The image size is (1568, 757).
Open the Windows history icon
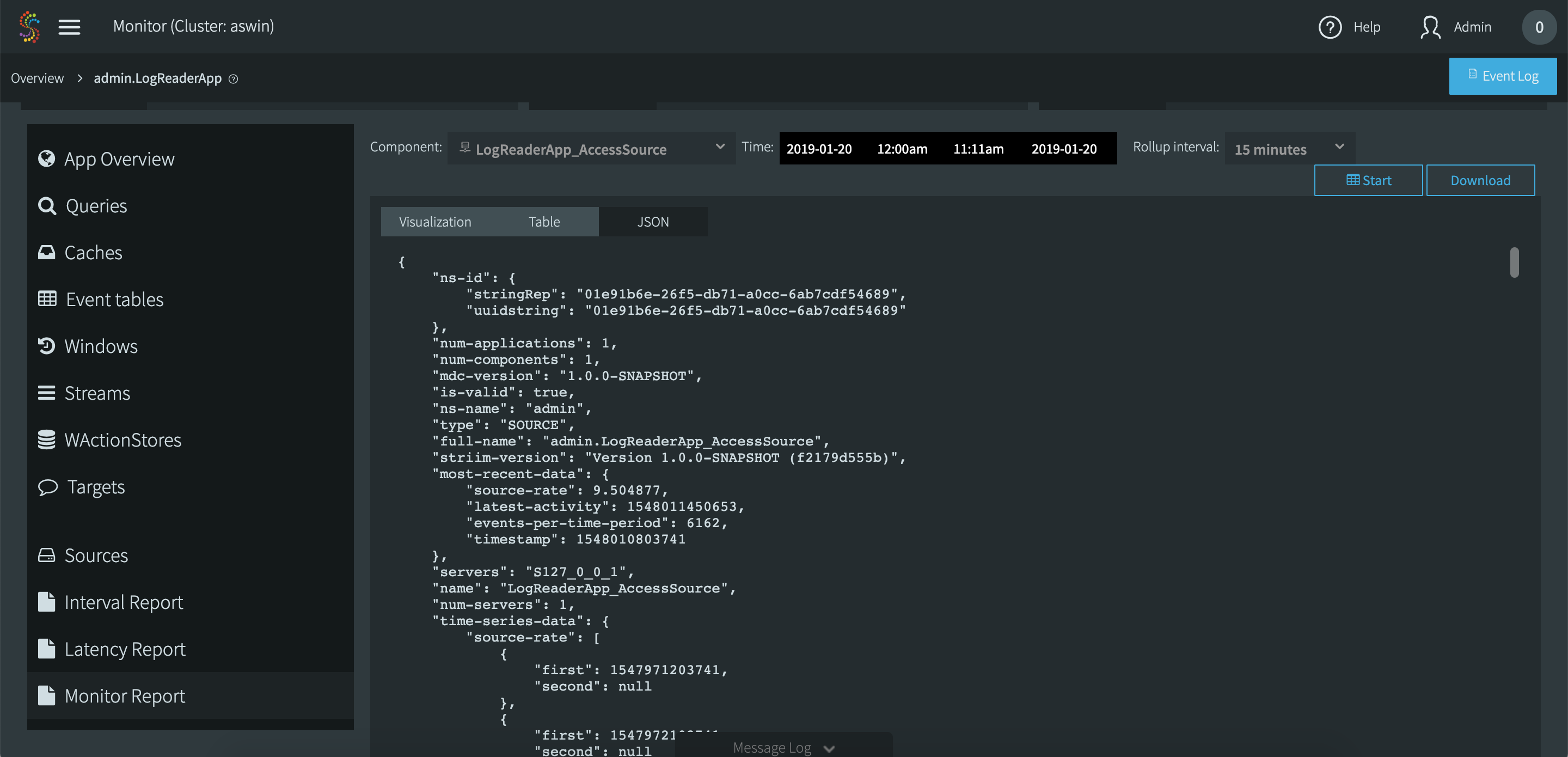pyautogui.click(x=47, y=346)
